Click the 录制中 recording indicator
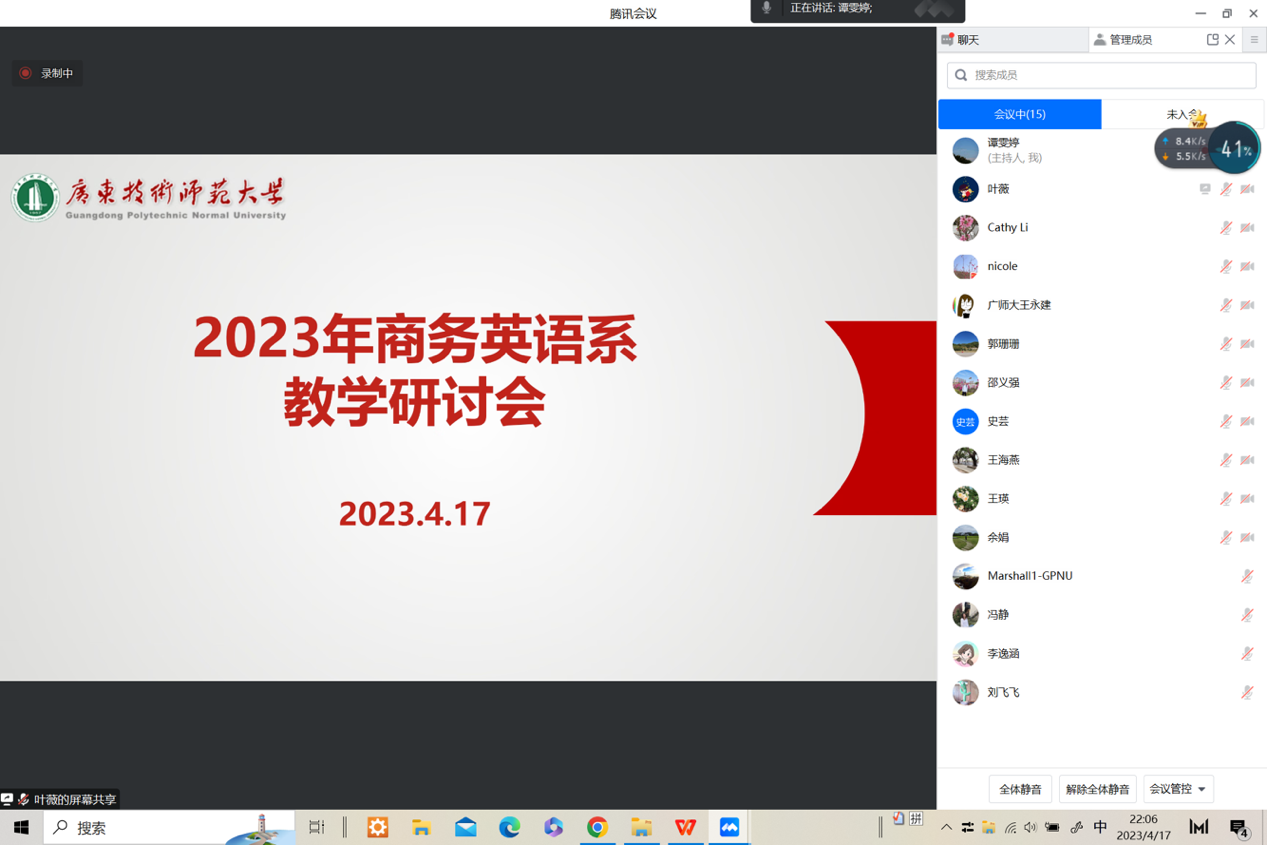The image size is (1267, 845). (x=47, y=73)
